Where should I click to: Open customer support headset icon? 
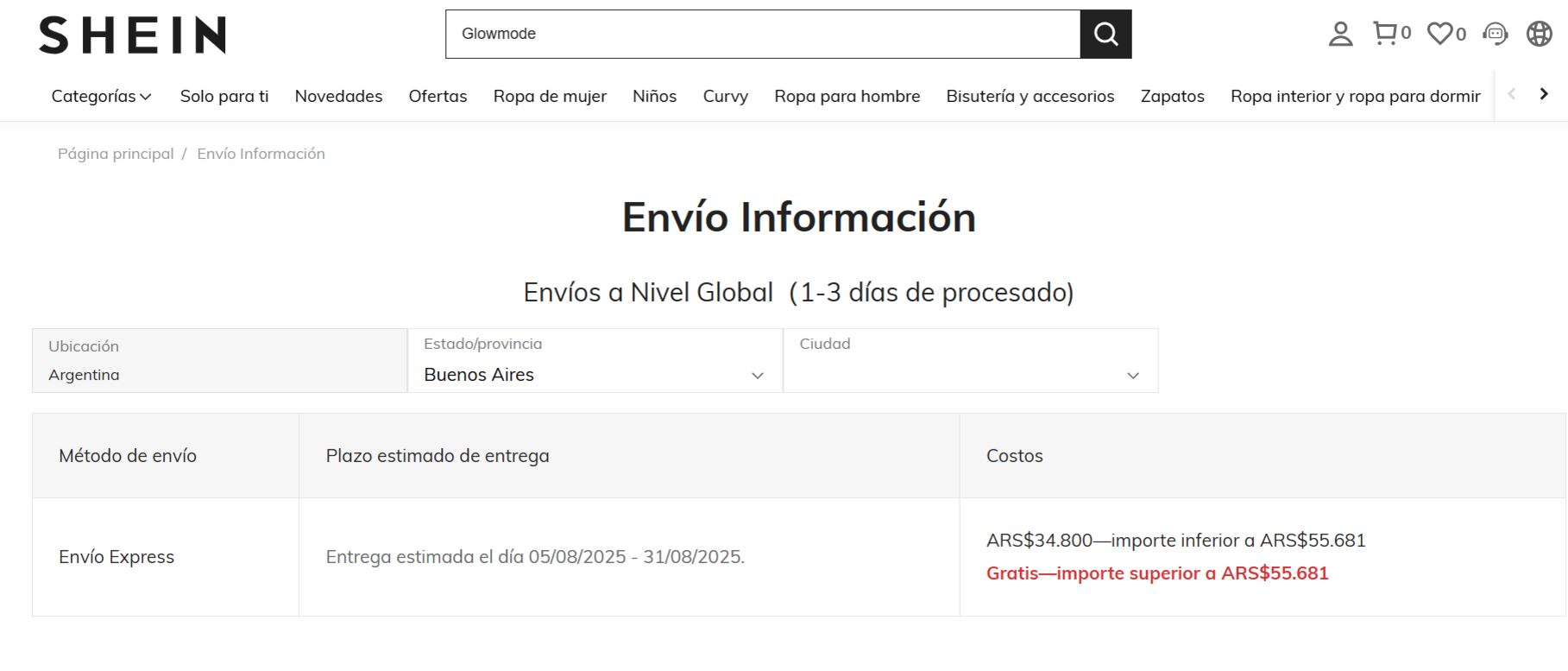point(1495,34)
